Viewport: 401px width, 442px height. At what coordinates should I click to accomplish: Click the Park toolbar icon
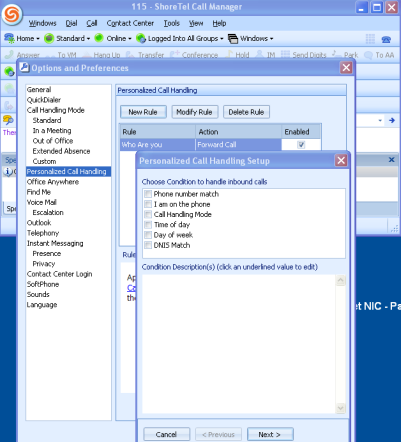point(336,54)
